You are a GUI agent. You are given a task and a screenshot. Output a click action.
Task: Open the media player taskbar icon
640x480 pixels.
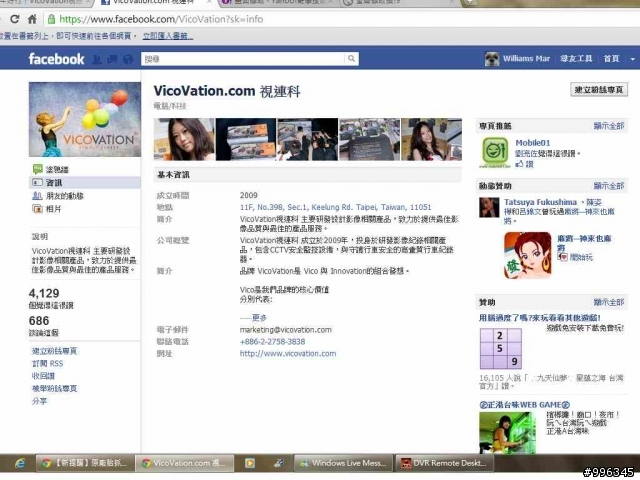pyautogui.click(x=250, y=463)
